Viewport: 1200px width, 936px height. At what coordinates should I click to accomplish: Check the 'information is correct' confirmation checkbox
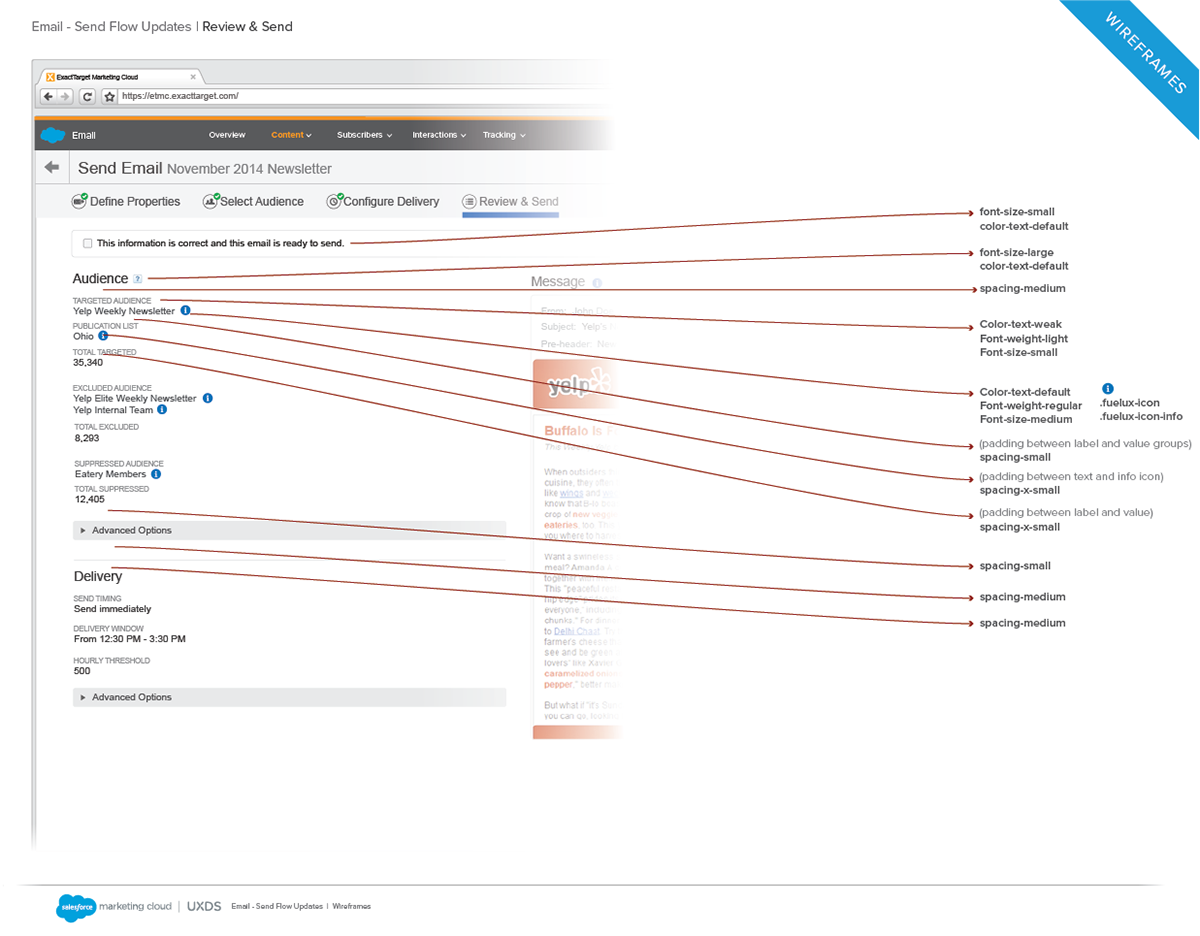point(88,243)
